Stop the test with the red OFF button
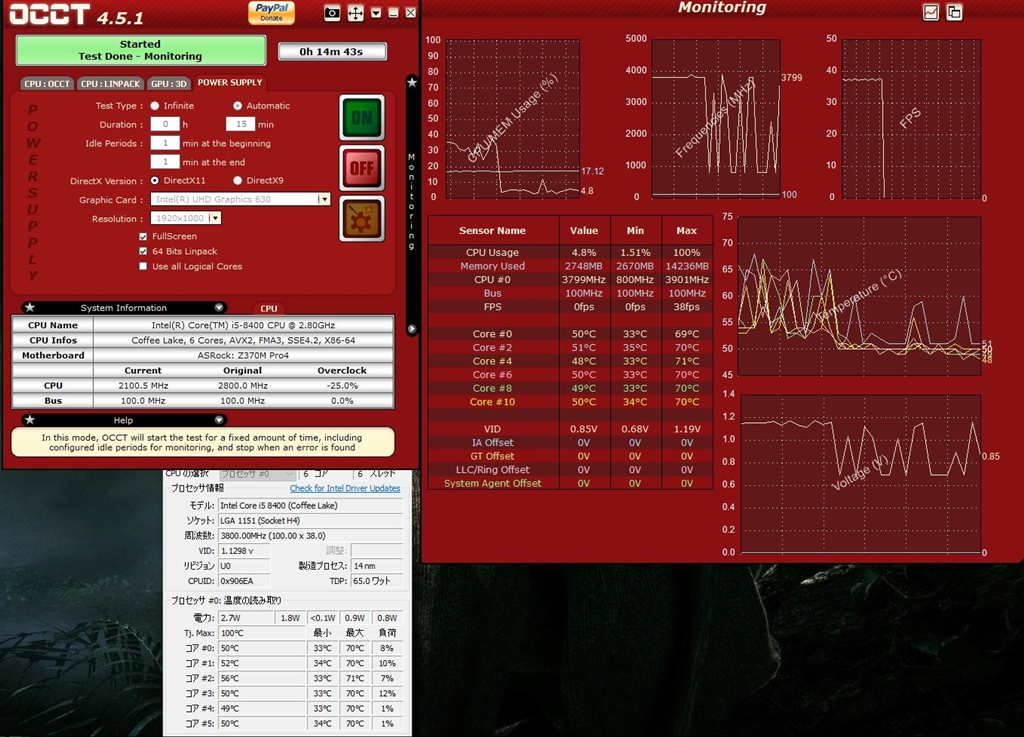The image size is (1024, 737). click(x=362, y=168)
